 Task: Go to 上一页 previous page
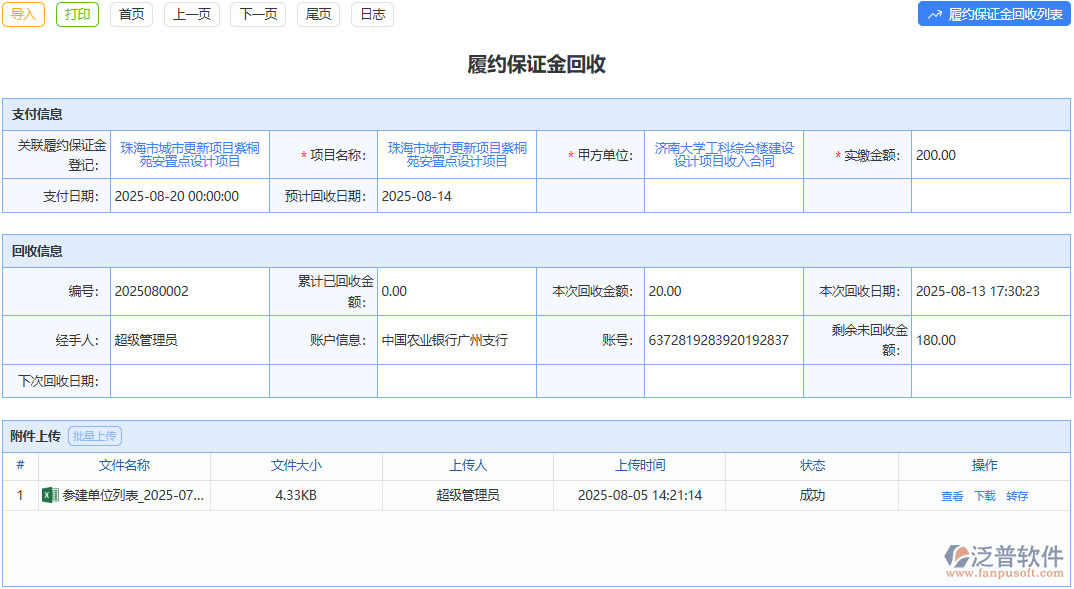[x=191, y=15]
